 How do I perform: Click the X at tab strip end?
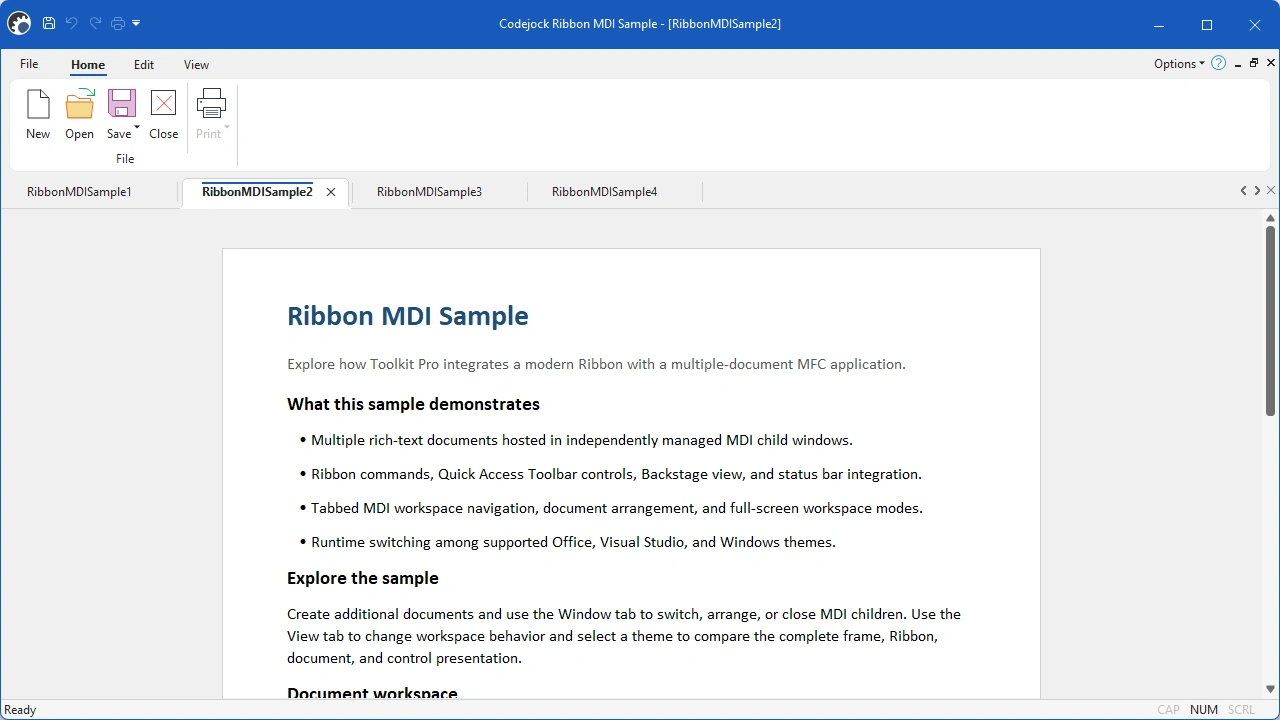point(1271,190)
